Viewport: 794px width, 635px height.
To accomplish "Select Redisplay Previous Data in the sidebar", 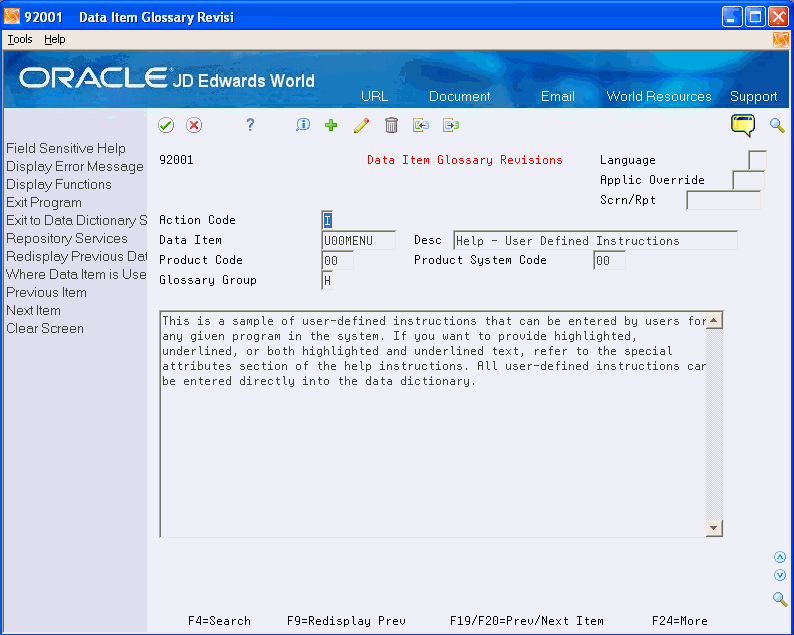I will (76, 256).
